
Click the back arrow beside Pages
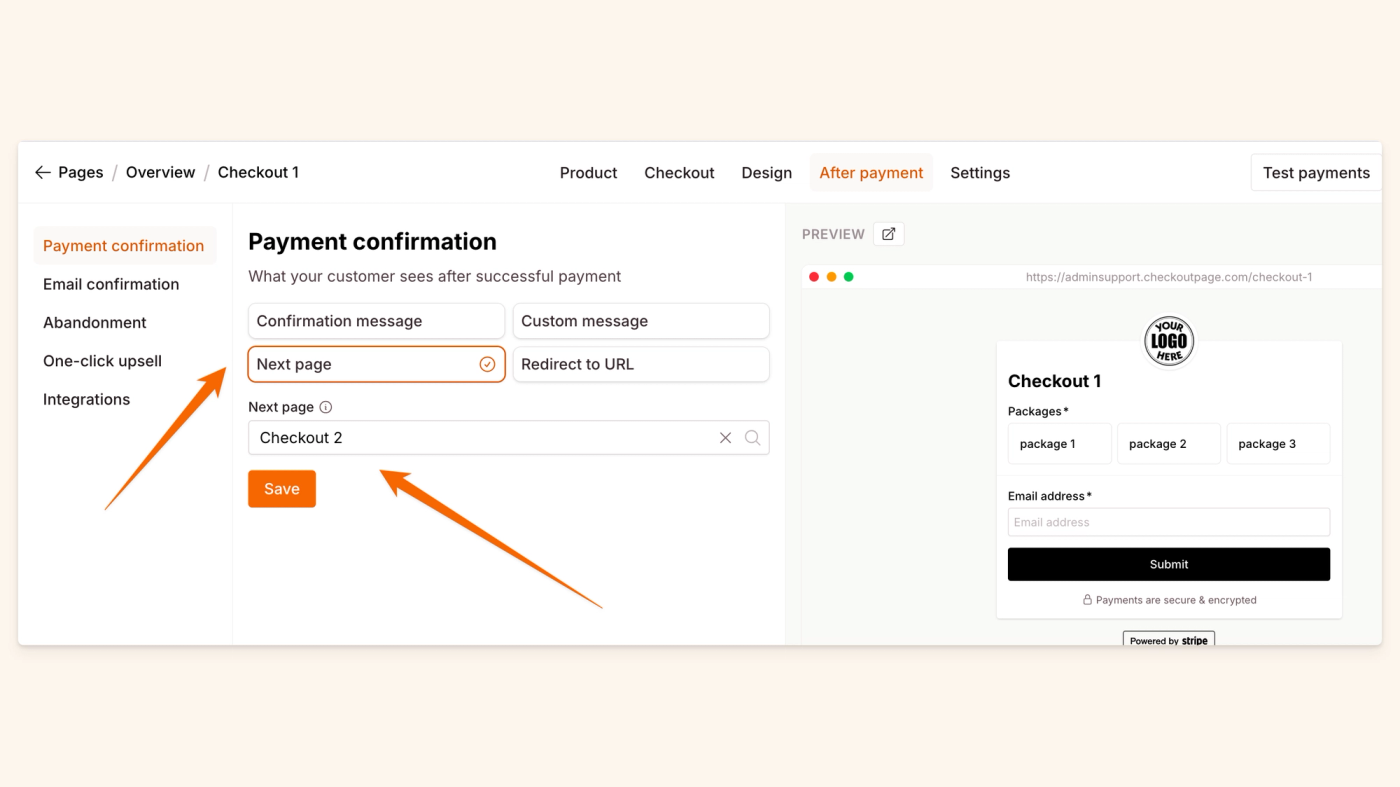click(42, 173)
